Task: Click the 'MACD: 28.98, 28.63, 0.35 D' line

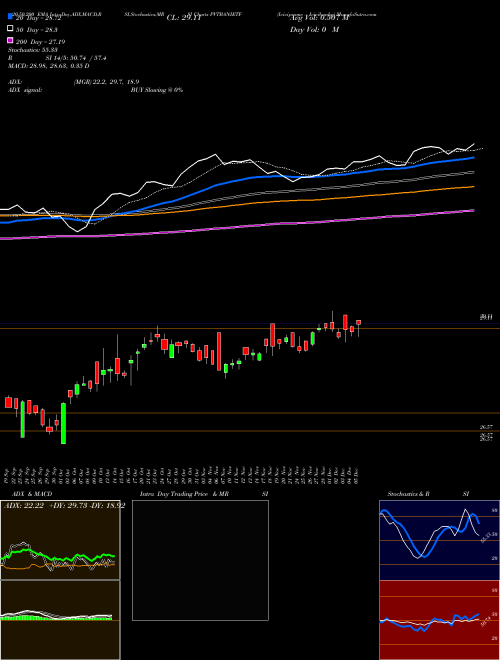Action: (48, 66)
